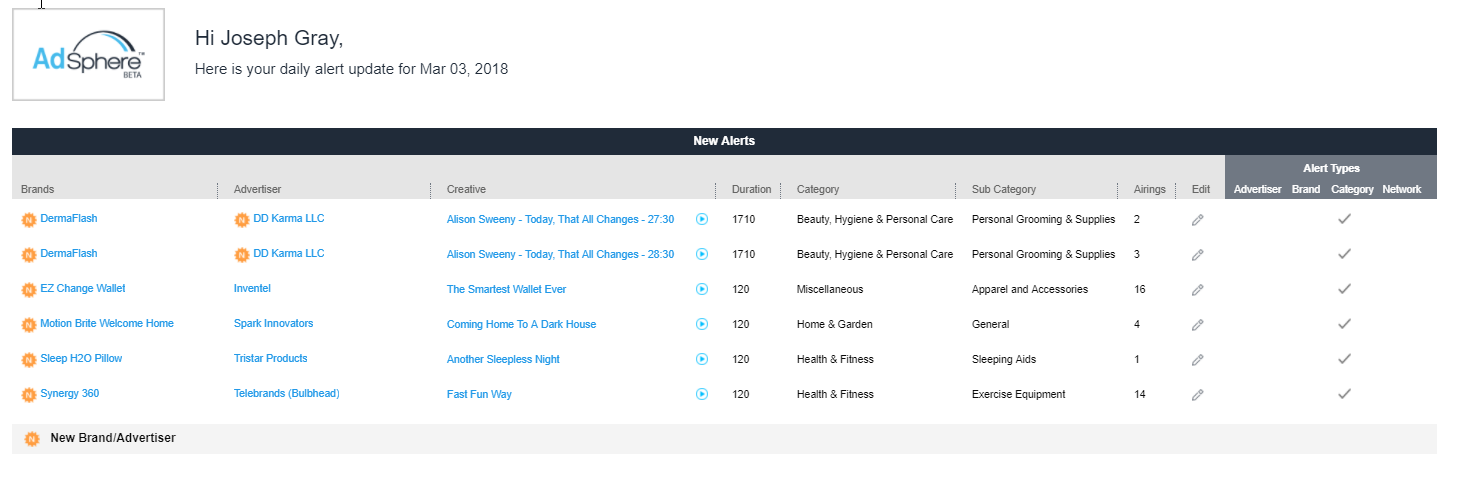
Task: Edit alert in the row with 2 airings
Action: 1198,220
